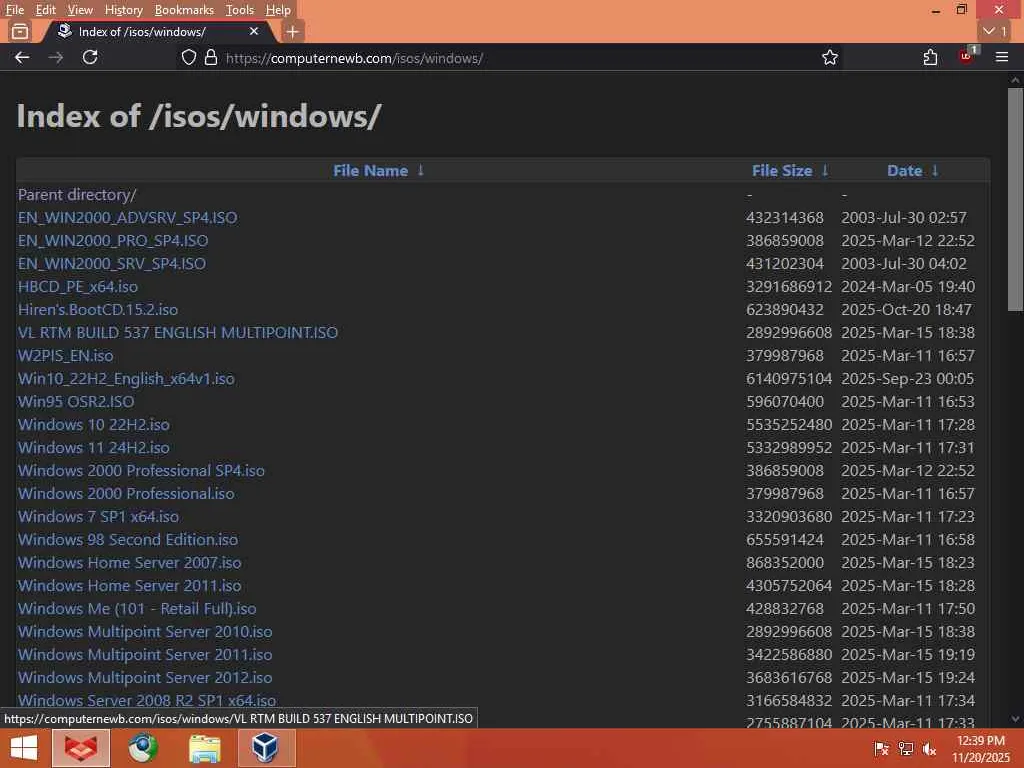Expand the list all tabs dropdown
Image resolution: width=1024 pixels, height=768 pixels.
[x=995, y=31]
